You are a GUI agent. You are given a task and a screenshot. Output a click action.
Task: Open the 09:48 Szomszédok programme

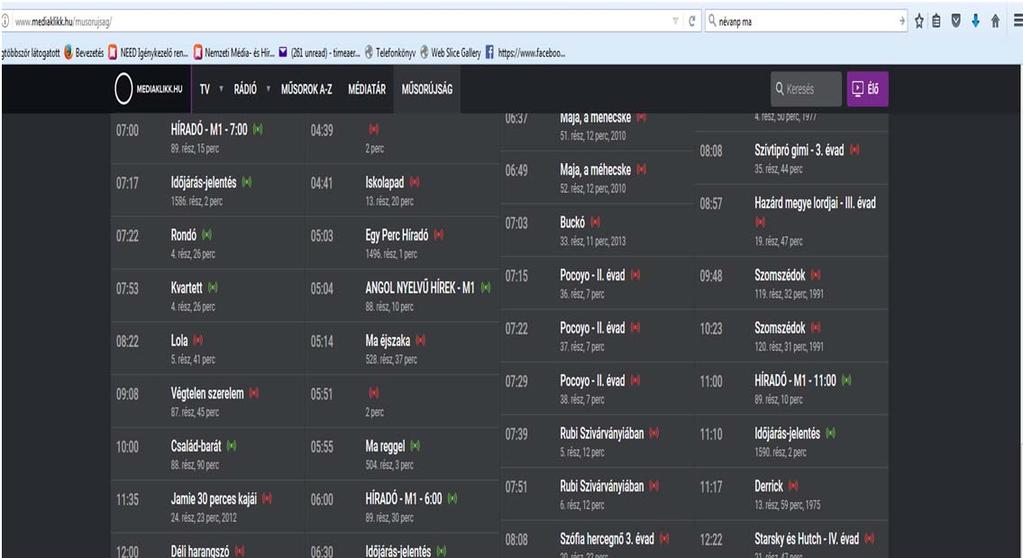click(780, 275)
